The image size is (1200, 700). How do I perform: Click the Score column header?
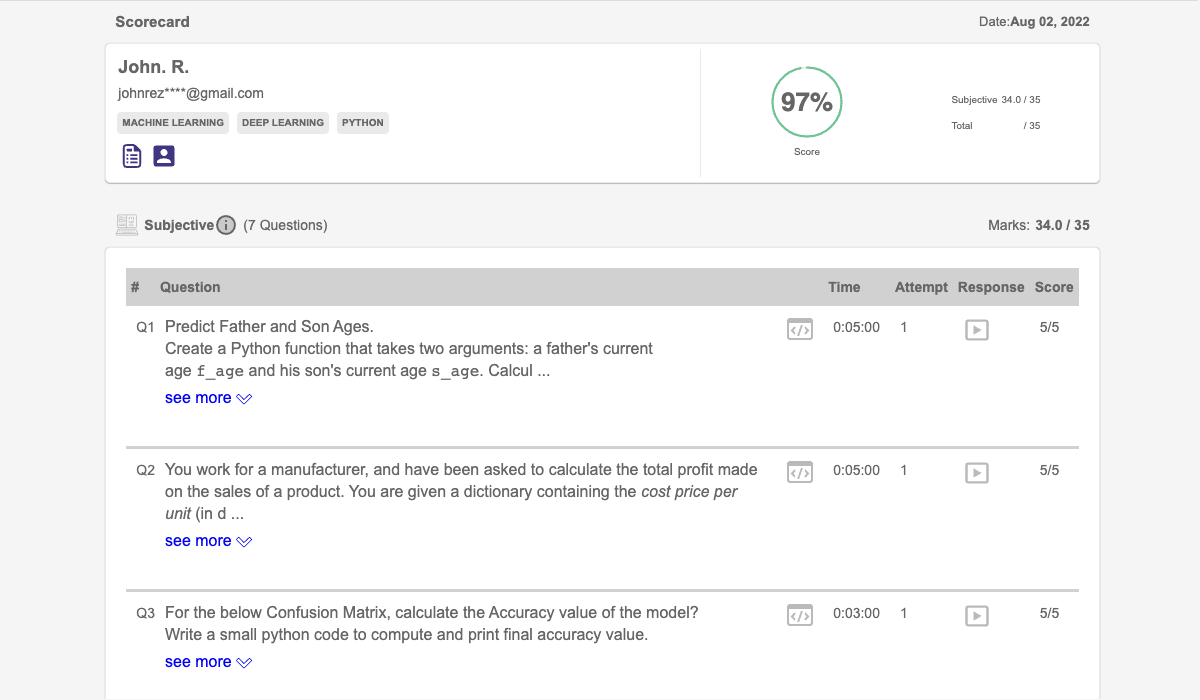click(x=1053, y=287)
